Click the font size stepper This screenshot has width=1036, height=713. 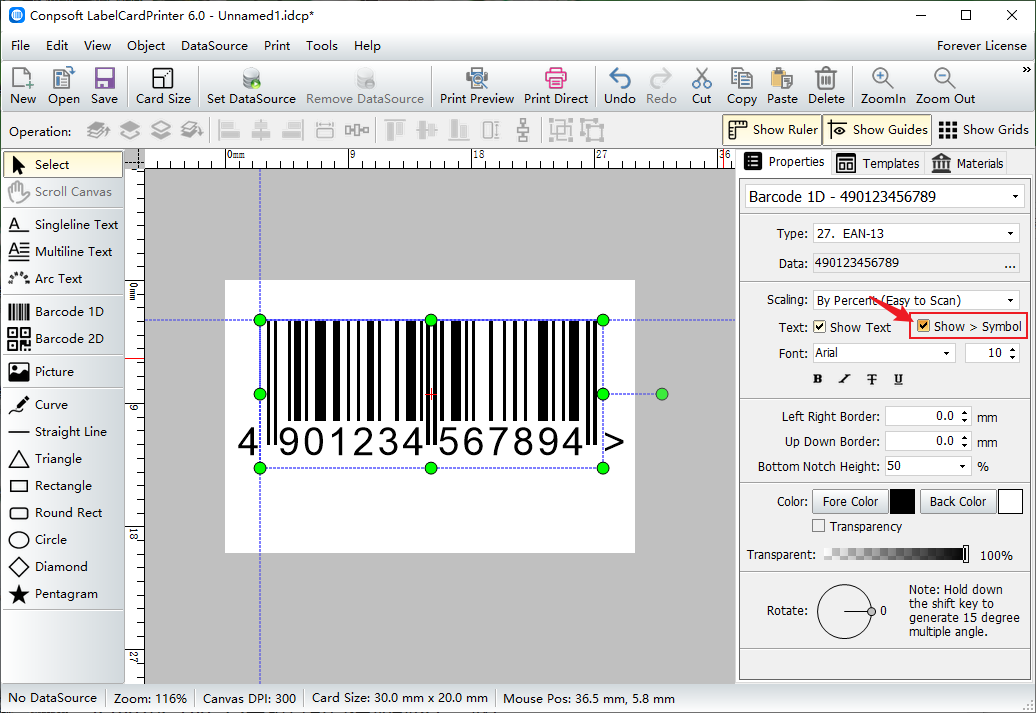tap(1013, 353)
